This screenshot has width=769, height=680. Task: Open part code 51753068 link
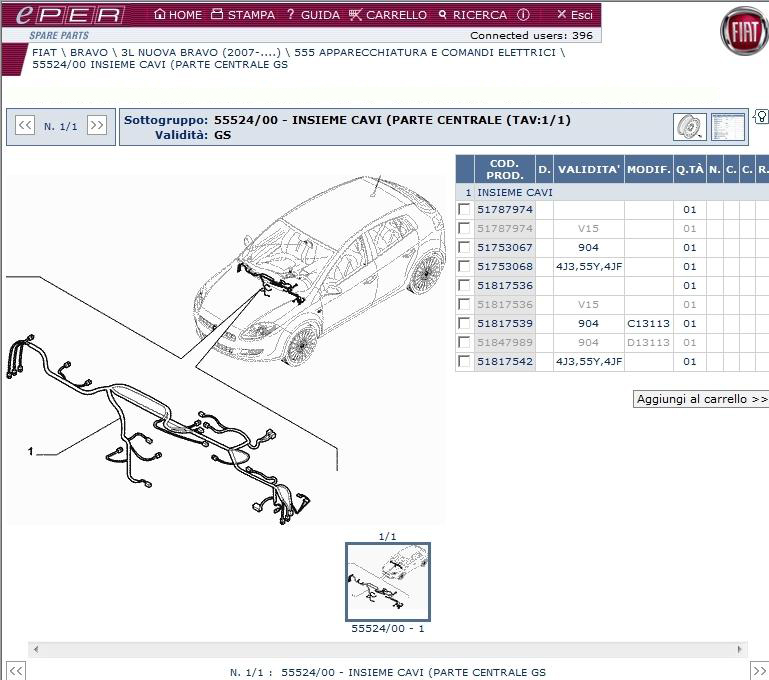[504, 267]
